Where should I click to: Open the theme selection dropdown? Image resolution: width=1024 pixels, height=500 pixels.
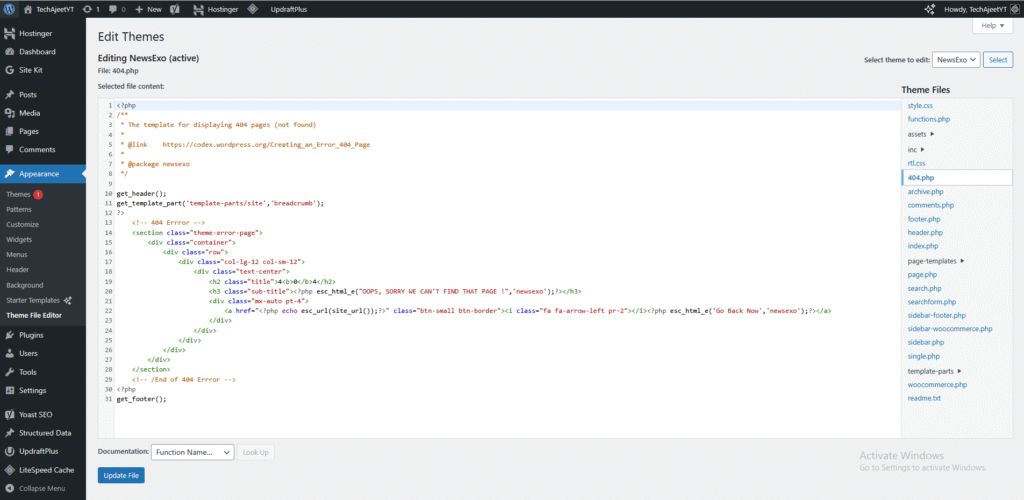tap(955, 60)
